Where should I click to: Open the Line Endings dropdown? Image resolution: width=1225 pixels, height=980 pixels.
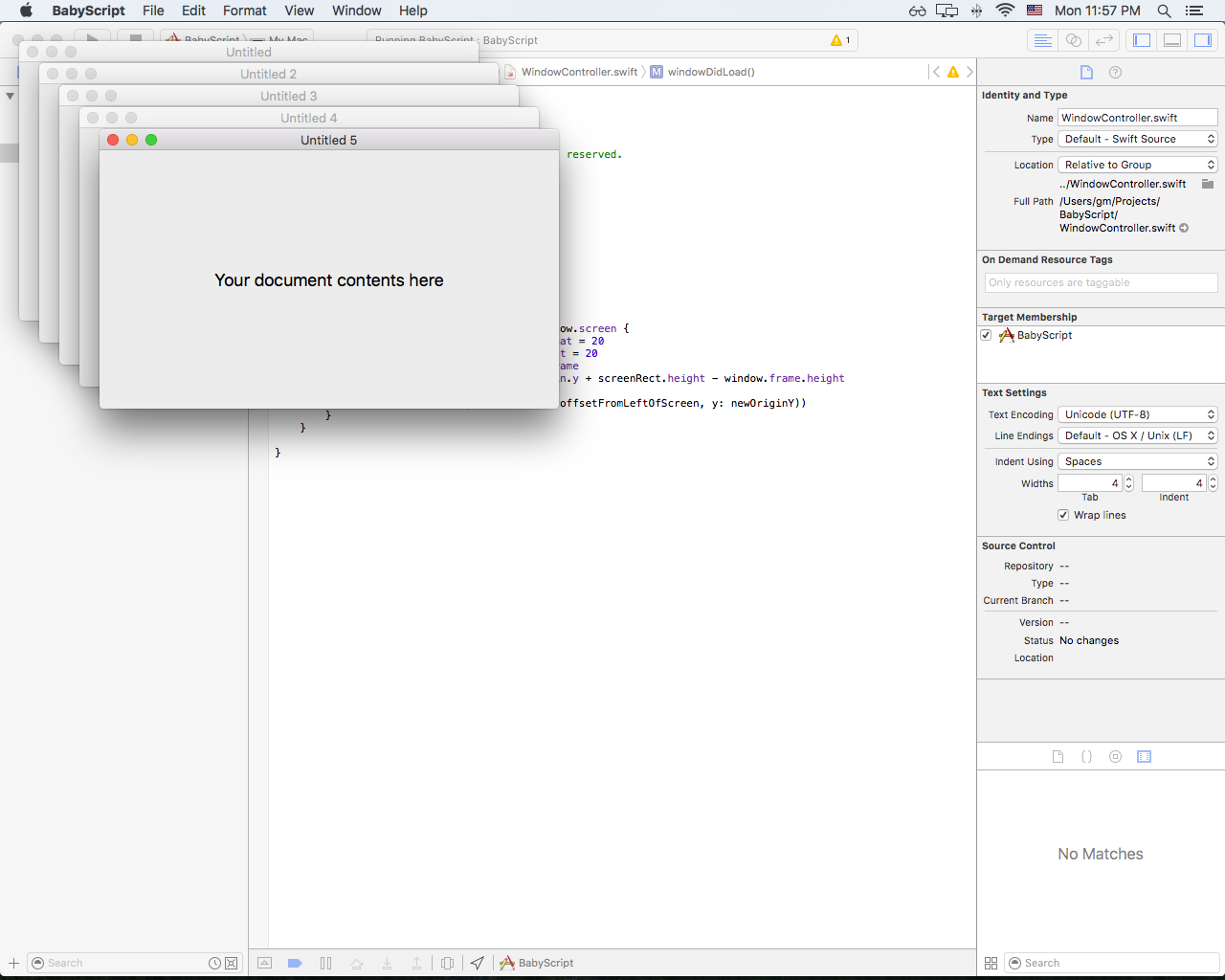[x=1138, y=435]
